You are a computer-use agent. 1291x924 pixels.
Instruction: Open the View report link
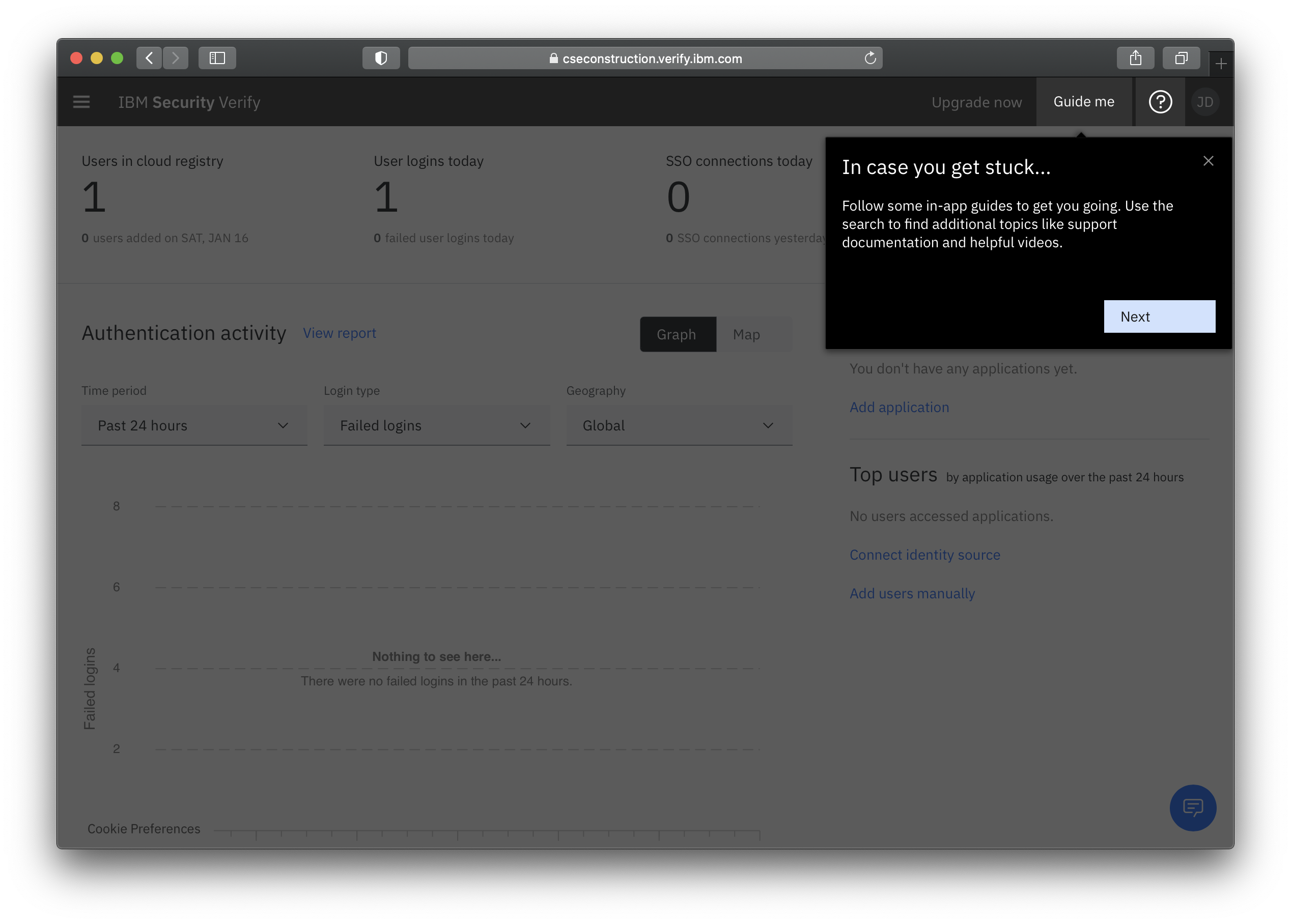(x=339, y=333)
